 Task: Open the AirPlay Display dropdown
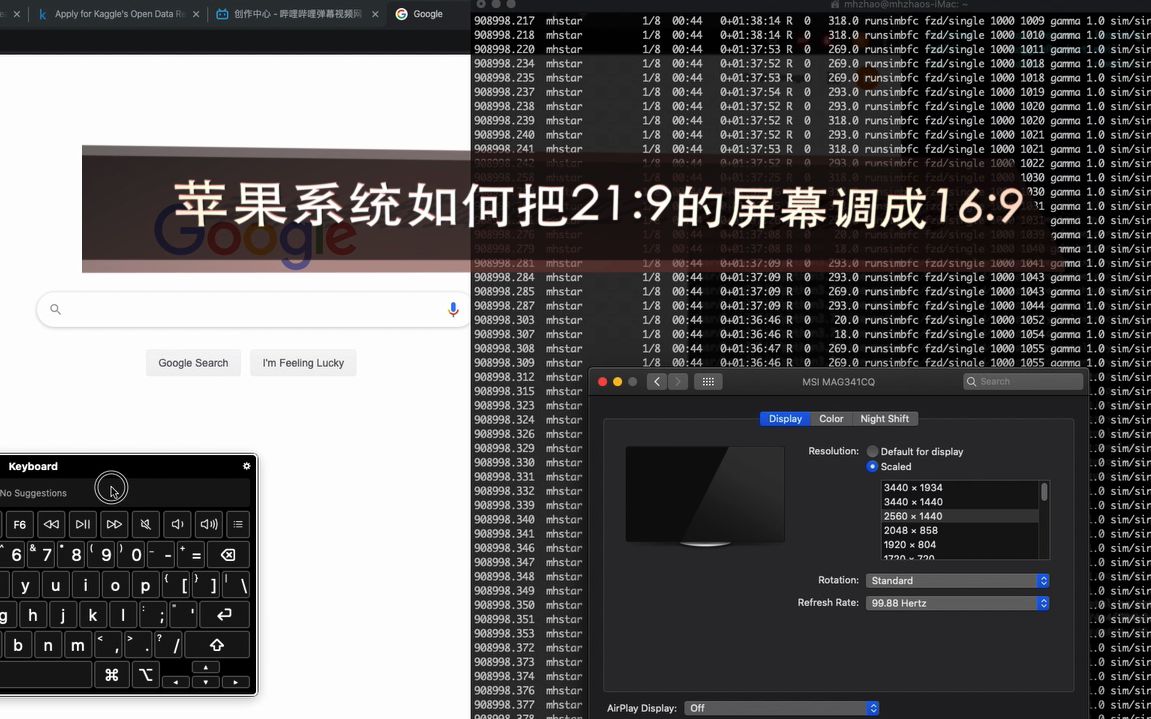(x=781, y=708)
